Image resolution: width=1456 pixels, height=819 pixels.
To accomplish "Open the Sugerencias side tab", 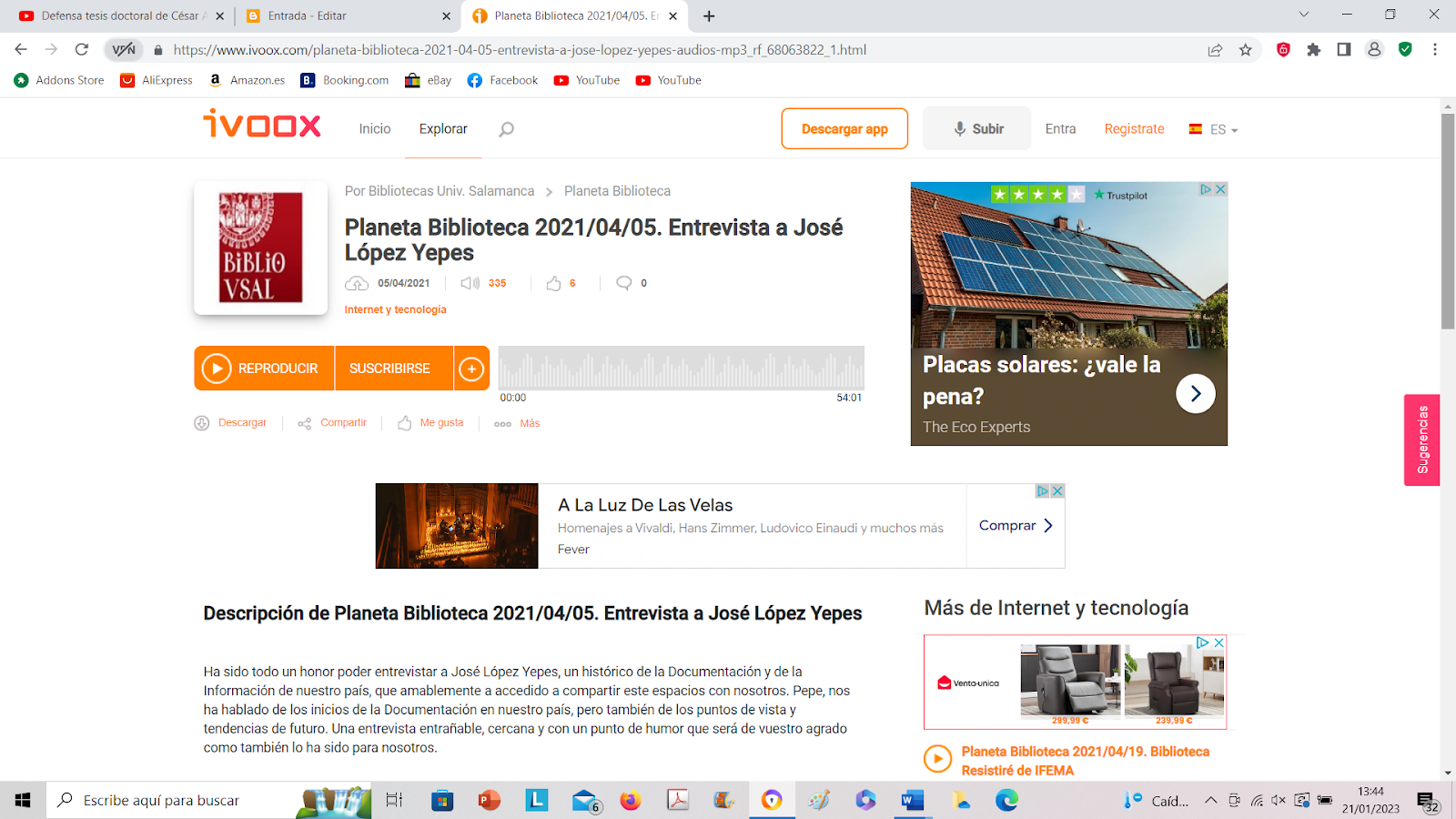I will click(1422, 440).
